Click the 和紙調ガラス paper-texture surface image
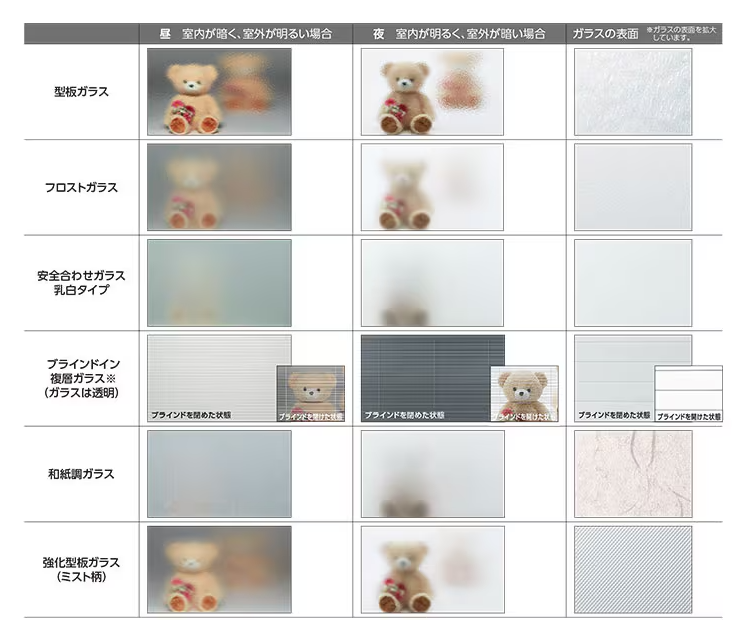This screenshot has height=638, width=745. (x=633, y=474)
